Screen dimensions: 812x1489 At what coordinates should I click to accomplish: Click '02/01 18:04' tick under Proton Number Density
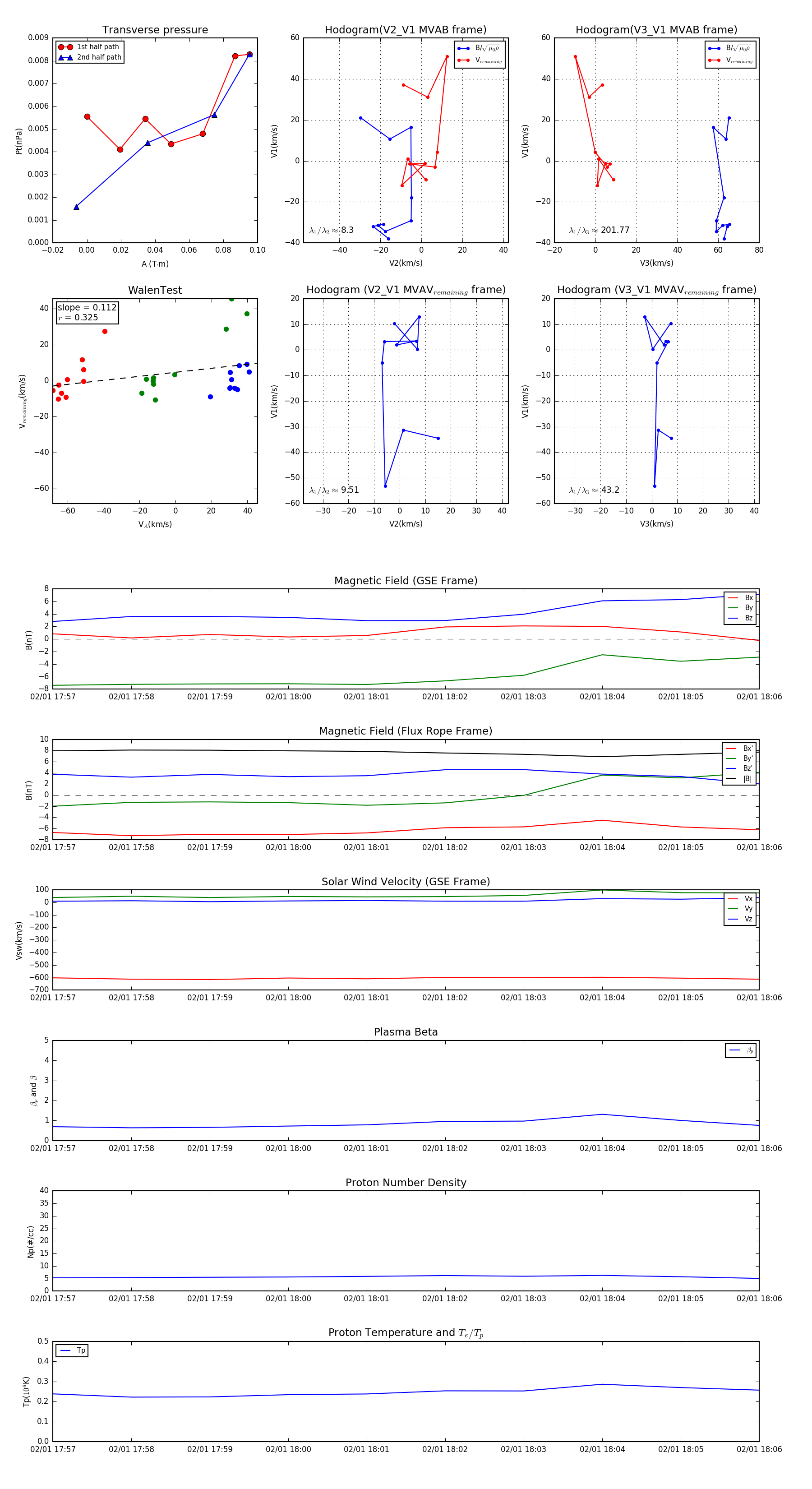point(602,1299)
